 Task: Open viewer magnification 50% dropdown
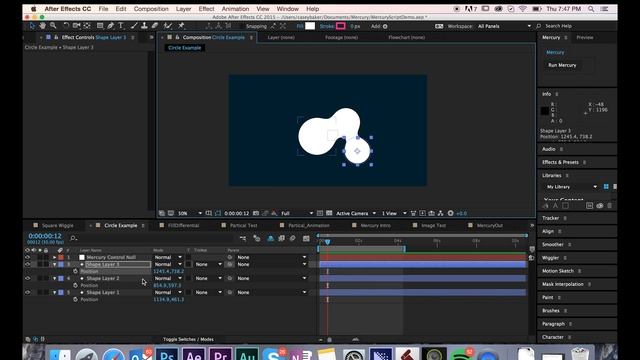click(x=190, y=213)
